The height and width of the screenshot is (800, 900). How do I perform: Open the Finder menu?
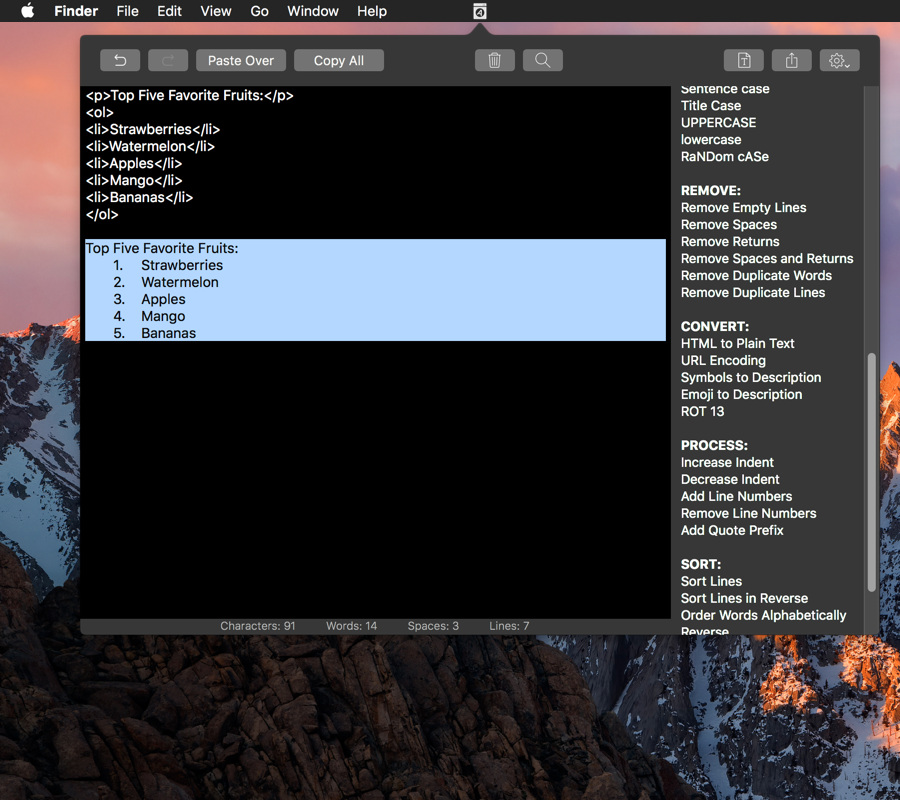tap(76, 11)
